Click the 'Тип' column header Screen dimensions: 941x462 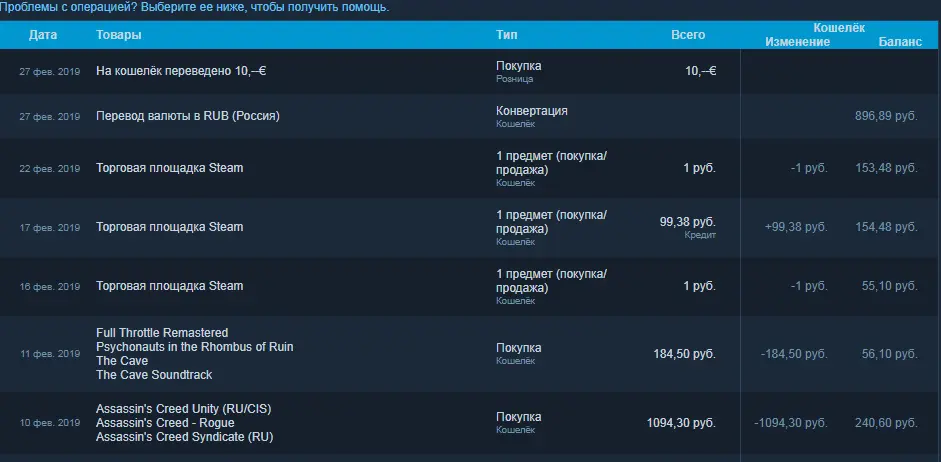click(507, 35)
